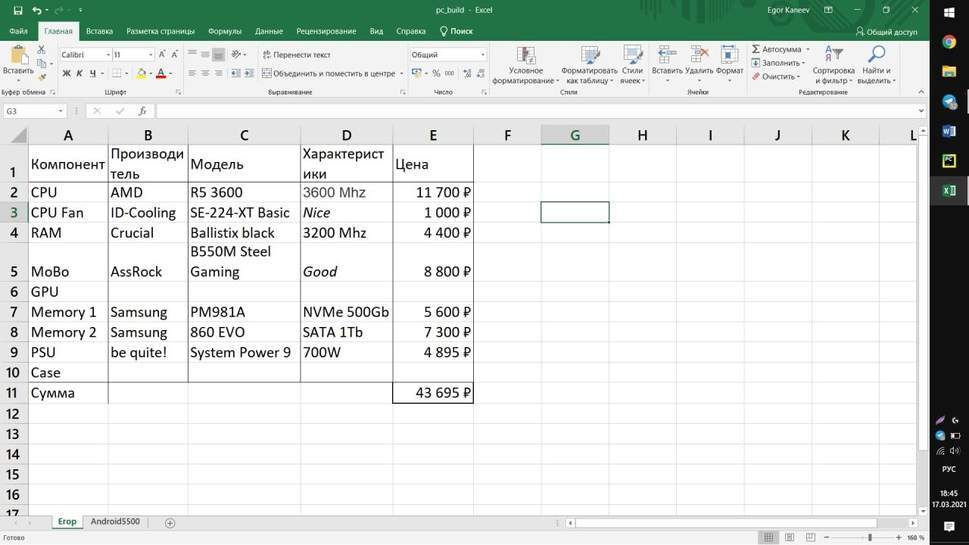Open the Формулы ribbon tab
This screenshot has height=545, width=969.
224,31
